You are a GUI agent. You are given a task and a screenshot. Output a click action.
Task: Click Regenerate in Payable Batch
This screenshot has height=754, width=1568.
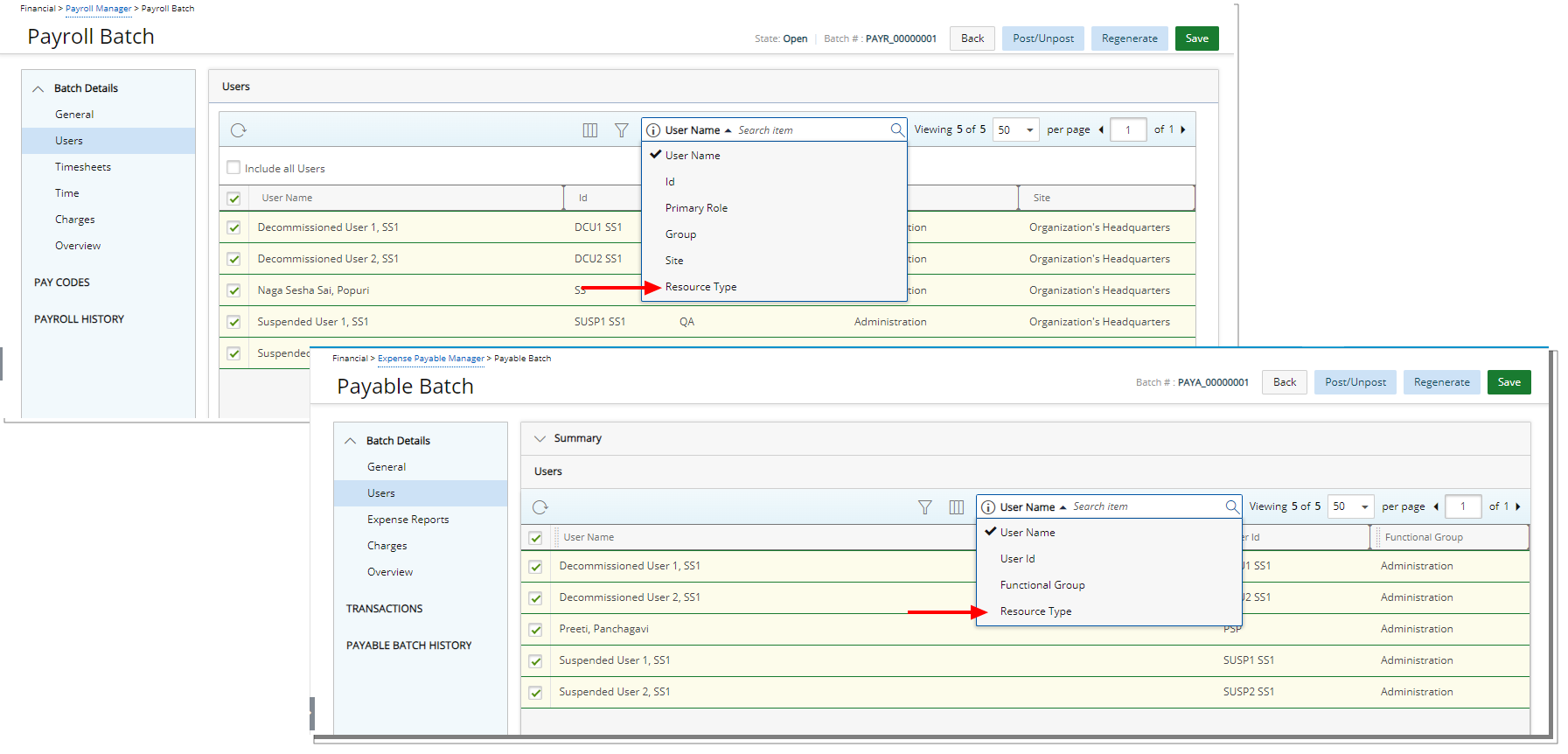tap(1441, 382)
